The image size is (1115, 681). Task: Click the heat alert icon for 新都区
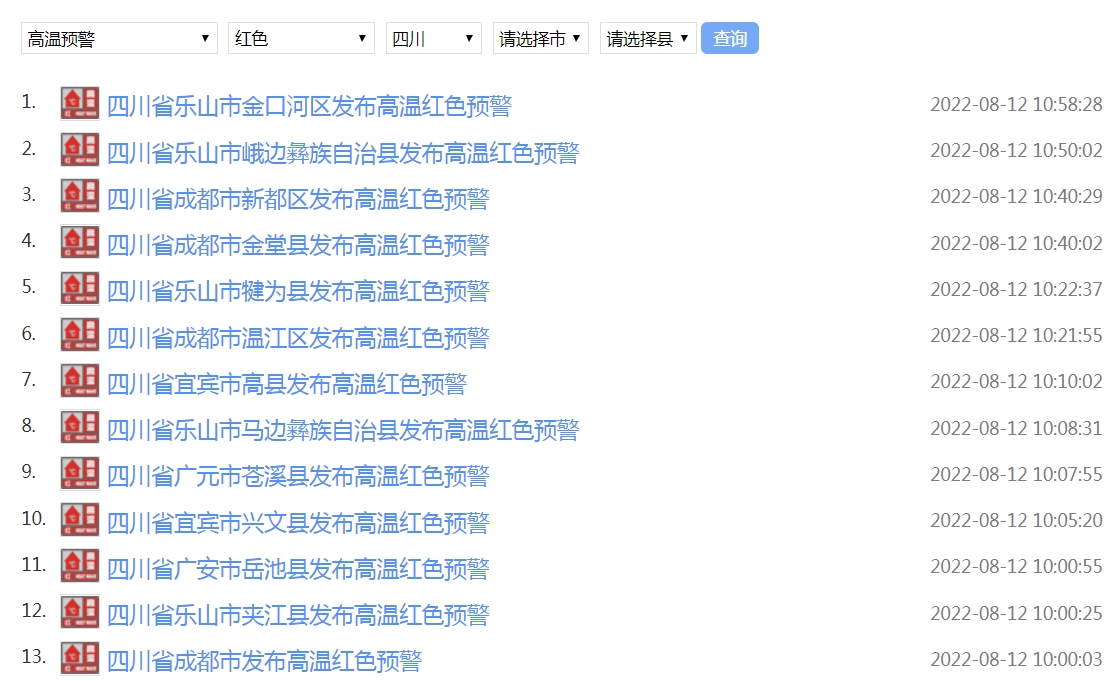coord(80,196)
